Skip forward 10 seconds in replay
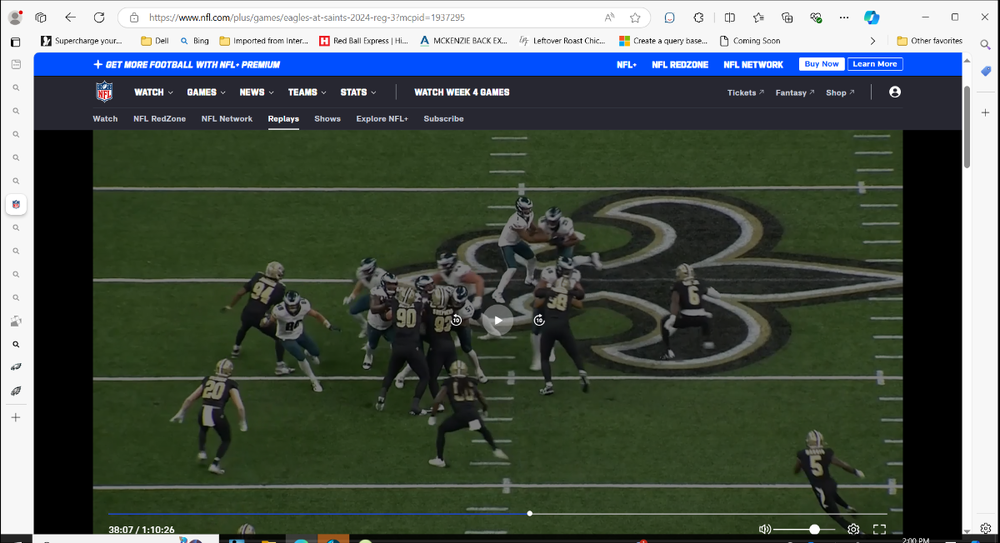This screenshot has height=543, width=1000. coord(539,320)
